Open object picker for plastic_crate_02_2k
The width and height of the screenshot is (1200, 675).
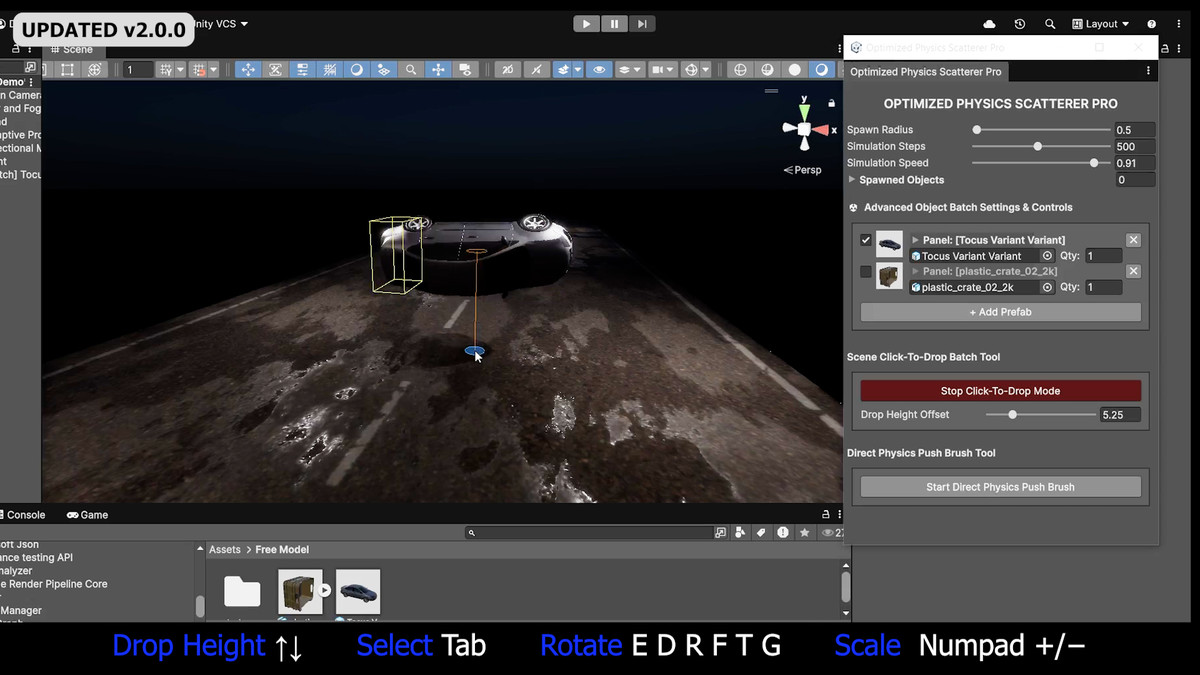(x=1047, y=287)
